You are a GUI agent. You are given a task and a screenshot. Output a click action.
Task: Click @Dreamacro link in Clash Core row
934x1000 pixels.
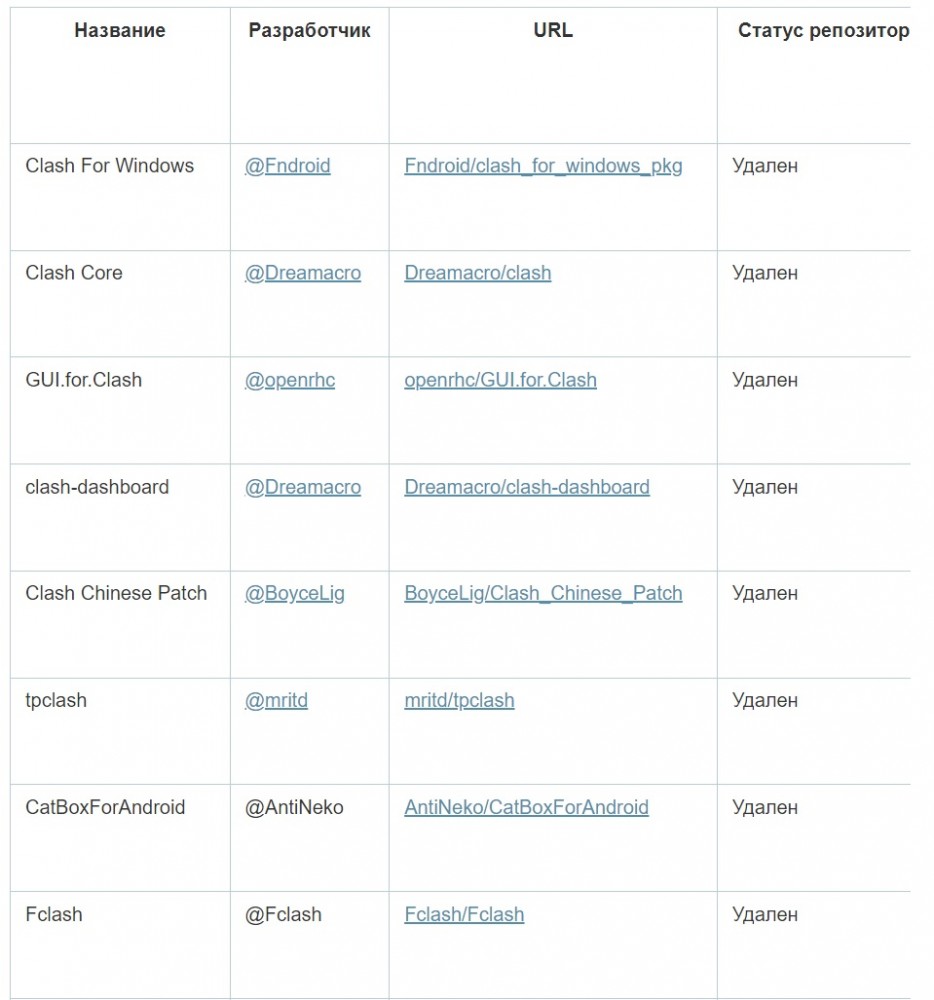point(302,273)
